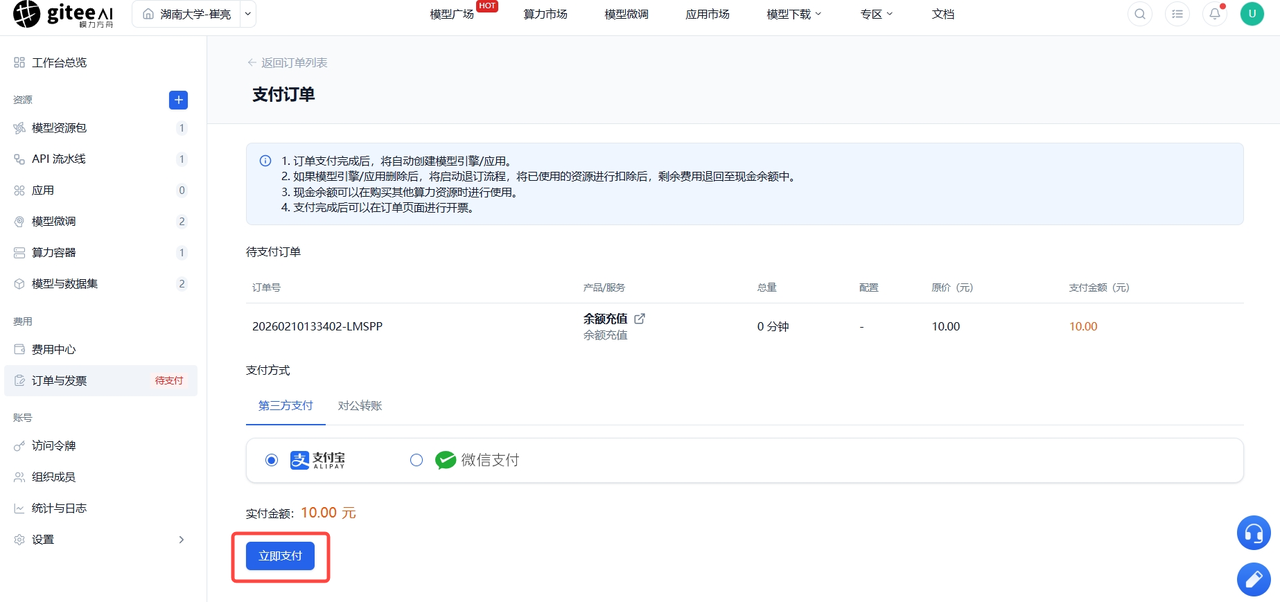This screenshot has width=1280, height=602.
Task: Click the orange 10.00 payment amount cell
Action: click(1083, 327)
